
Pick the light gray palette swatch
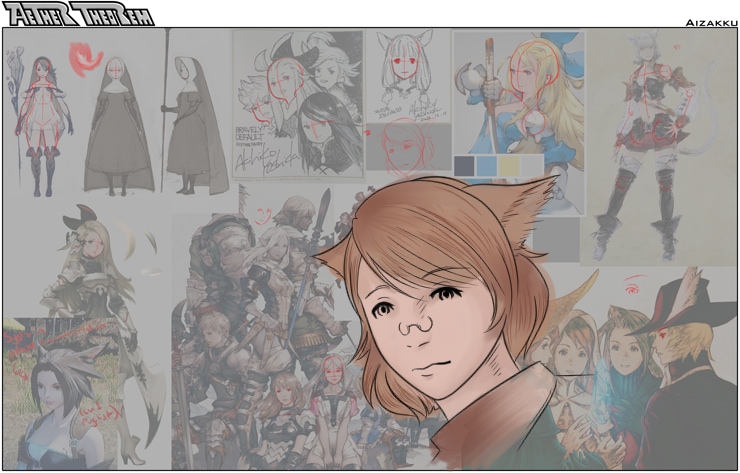[x=531, y=165]
